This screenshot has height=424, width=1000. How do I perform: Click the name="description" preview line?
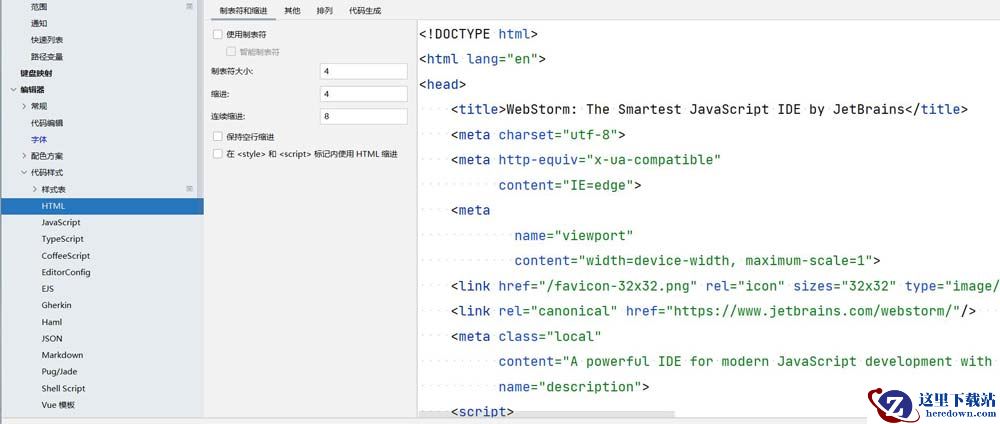573,386
